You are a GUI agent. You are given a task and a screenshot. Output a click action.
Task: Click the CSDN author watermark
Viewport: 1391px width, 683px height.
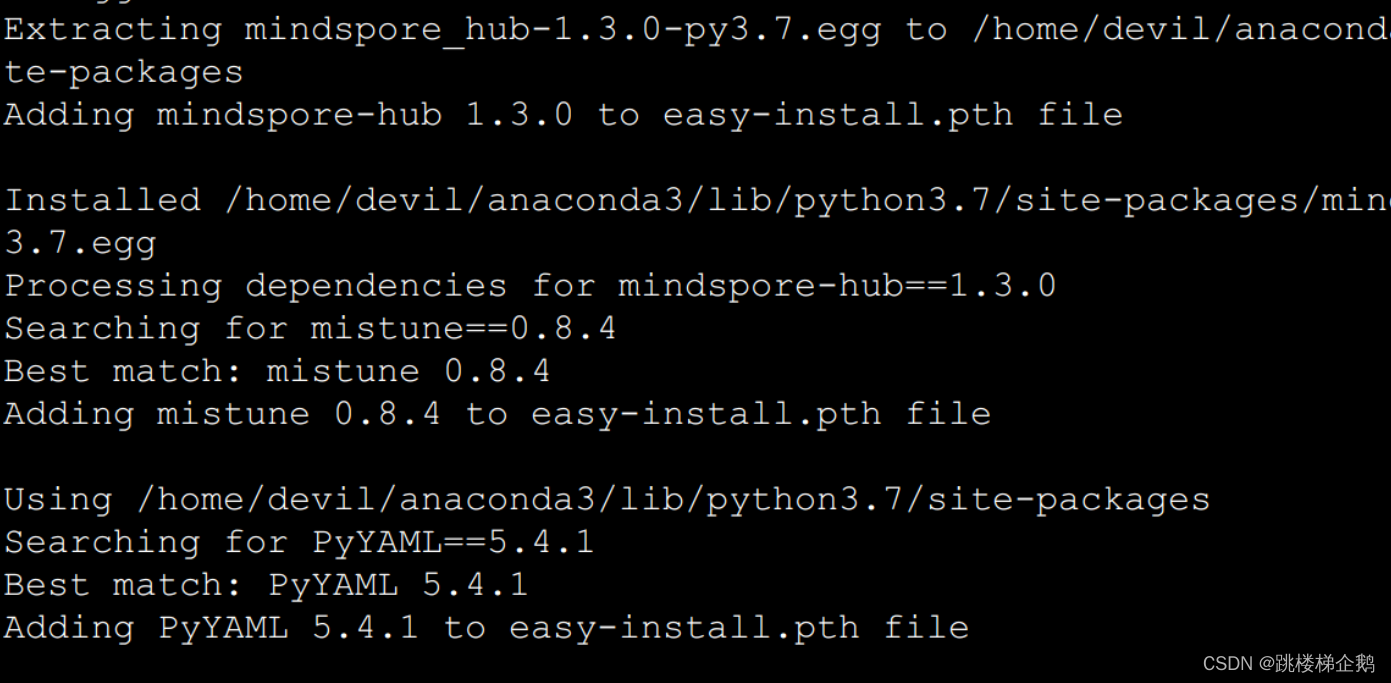tap(1289, 664)
